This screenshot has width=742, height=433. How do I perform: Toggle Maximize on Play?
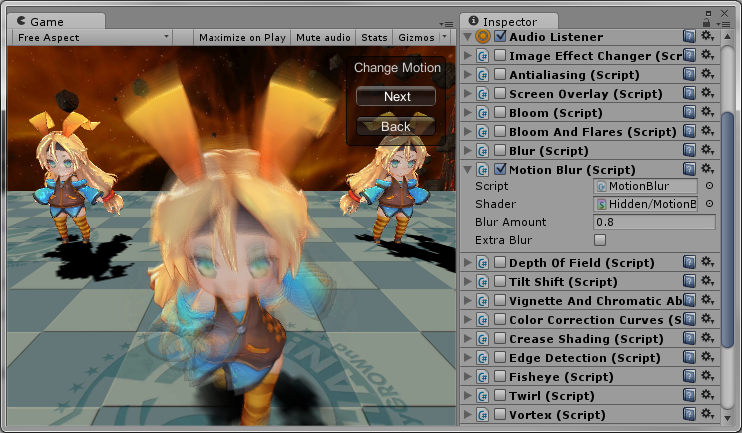tap(242, 37)
